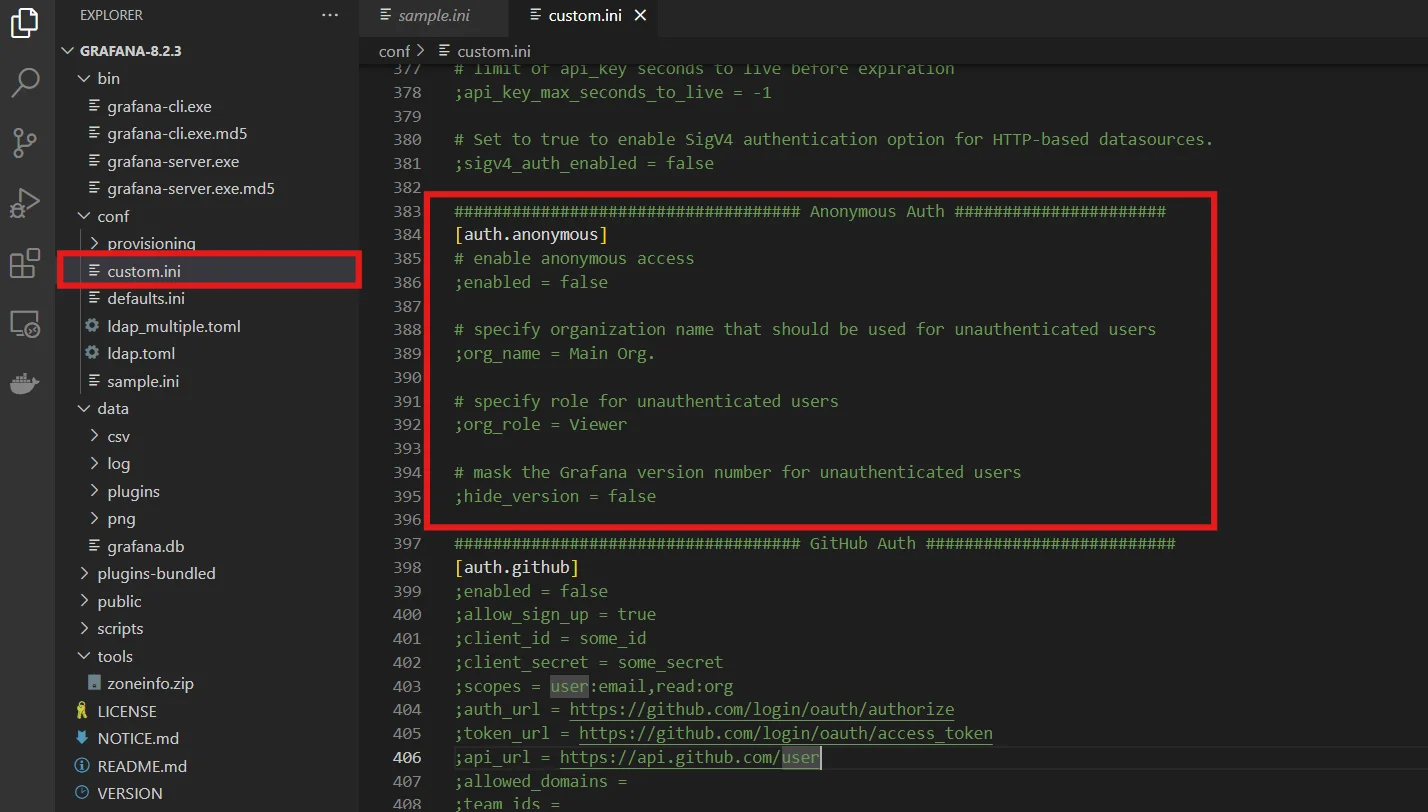The image size is (1428, 812).
Task: Expand the plugins folder
Action: point(93,491)
